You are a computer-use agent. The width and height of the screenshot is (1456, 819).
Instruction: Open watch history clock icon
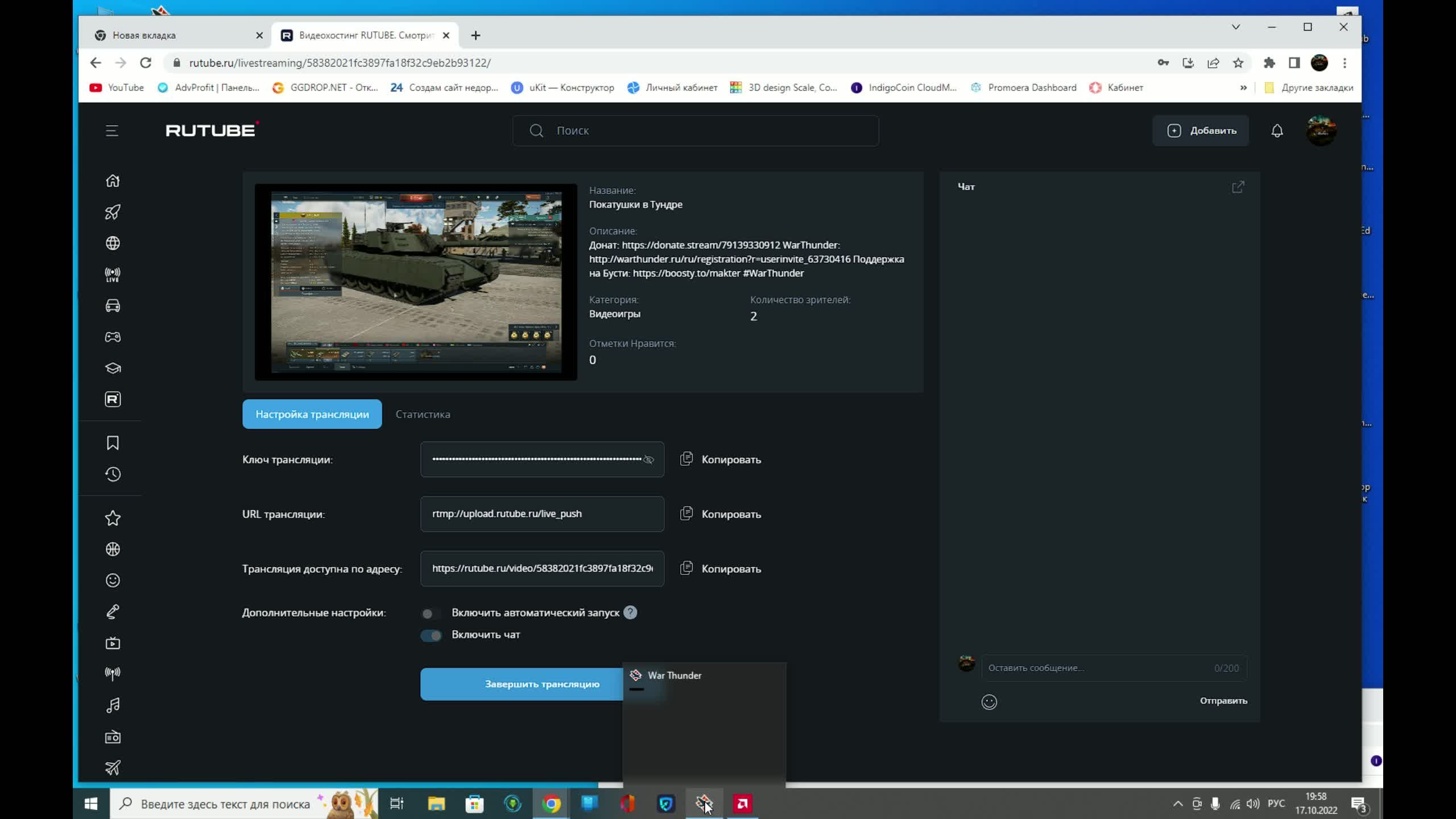pos(113,474)
